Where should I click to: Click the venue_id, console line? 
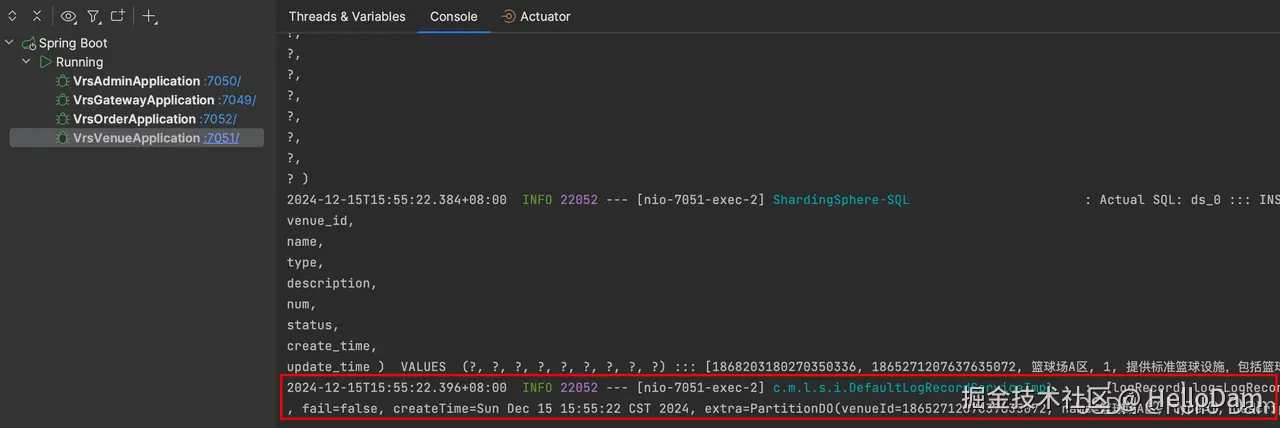pyautogui.click(x=321, y=221)
